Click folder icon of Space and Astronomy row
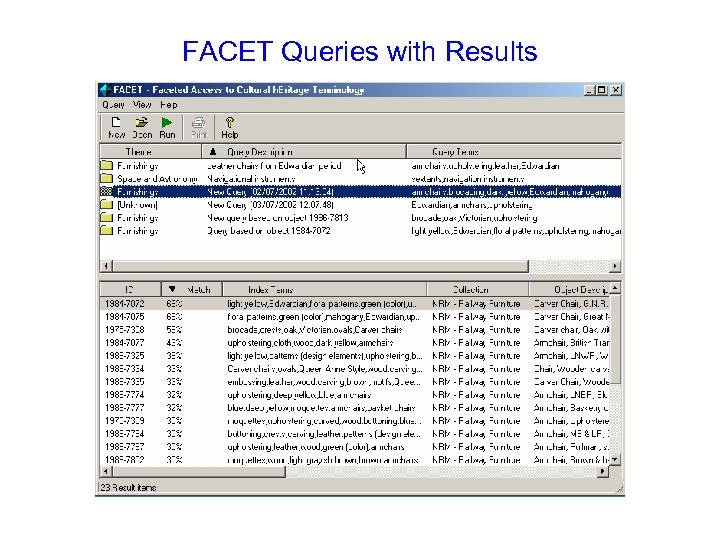This screenshot has height=540, width=720. click(x=107, y=178)
